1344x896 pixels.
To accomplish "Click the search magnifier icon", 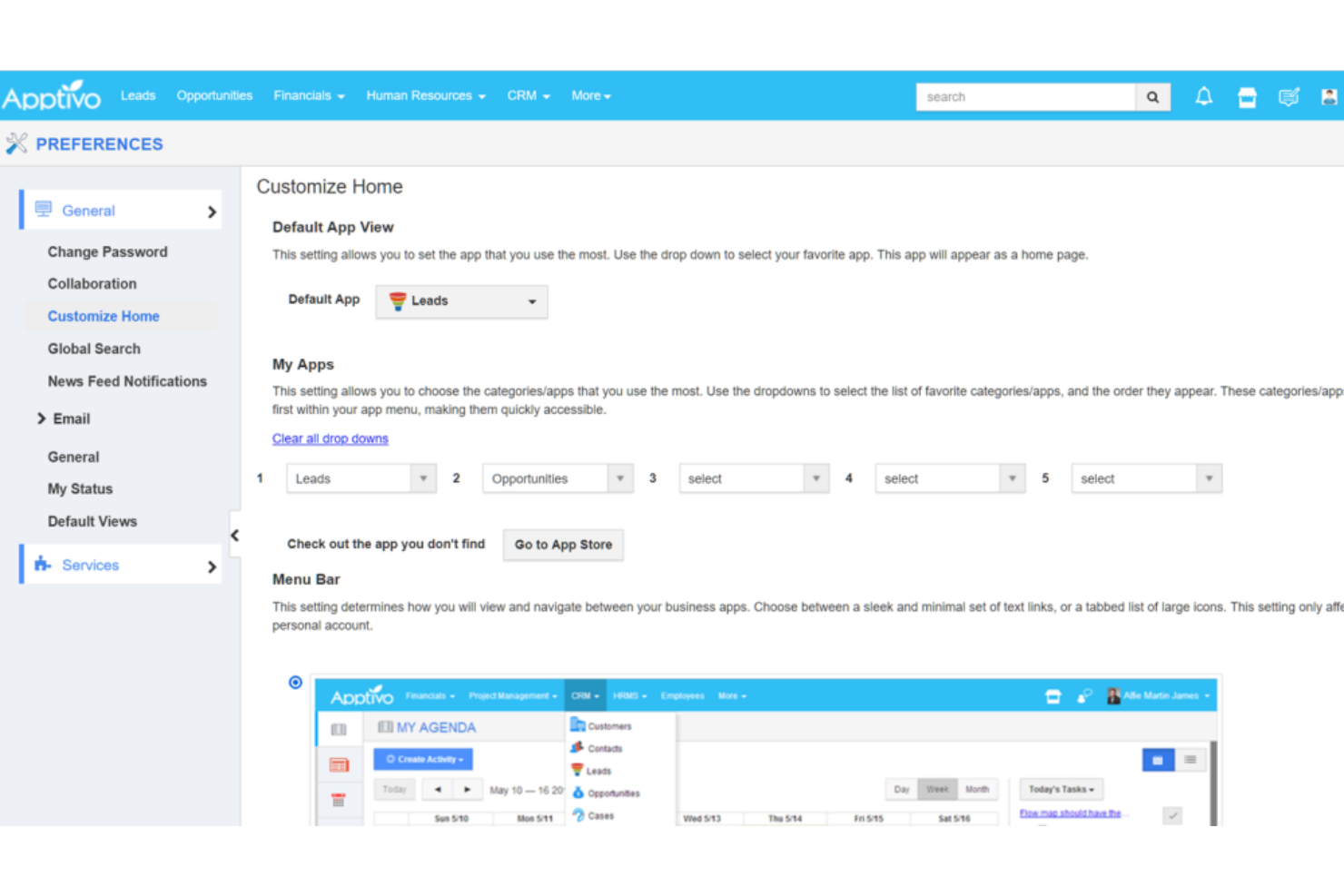I will (x=1151, y=96).
